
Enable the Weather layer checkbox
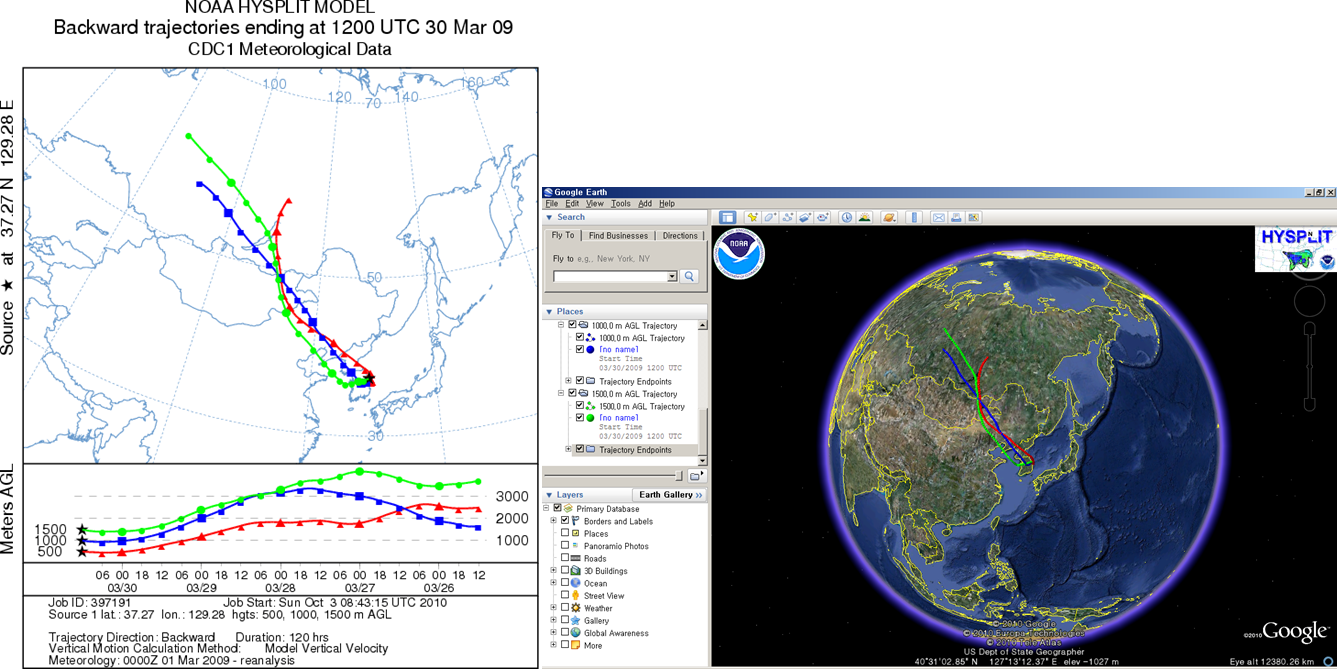[x=565, y=608]
